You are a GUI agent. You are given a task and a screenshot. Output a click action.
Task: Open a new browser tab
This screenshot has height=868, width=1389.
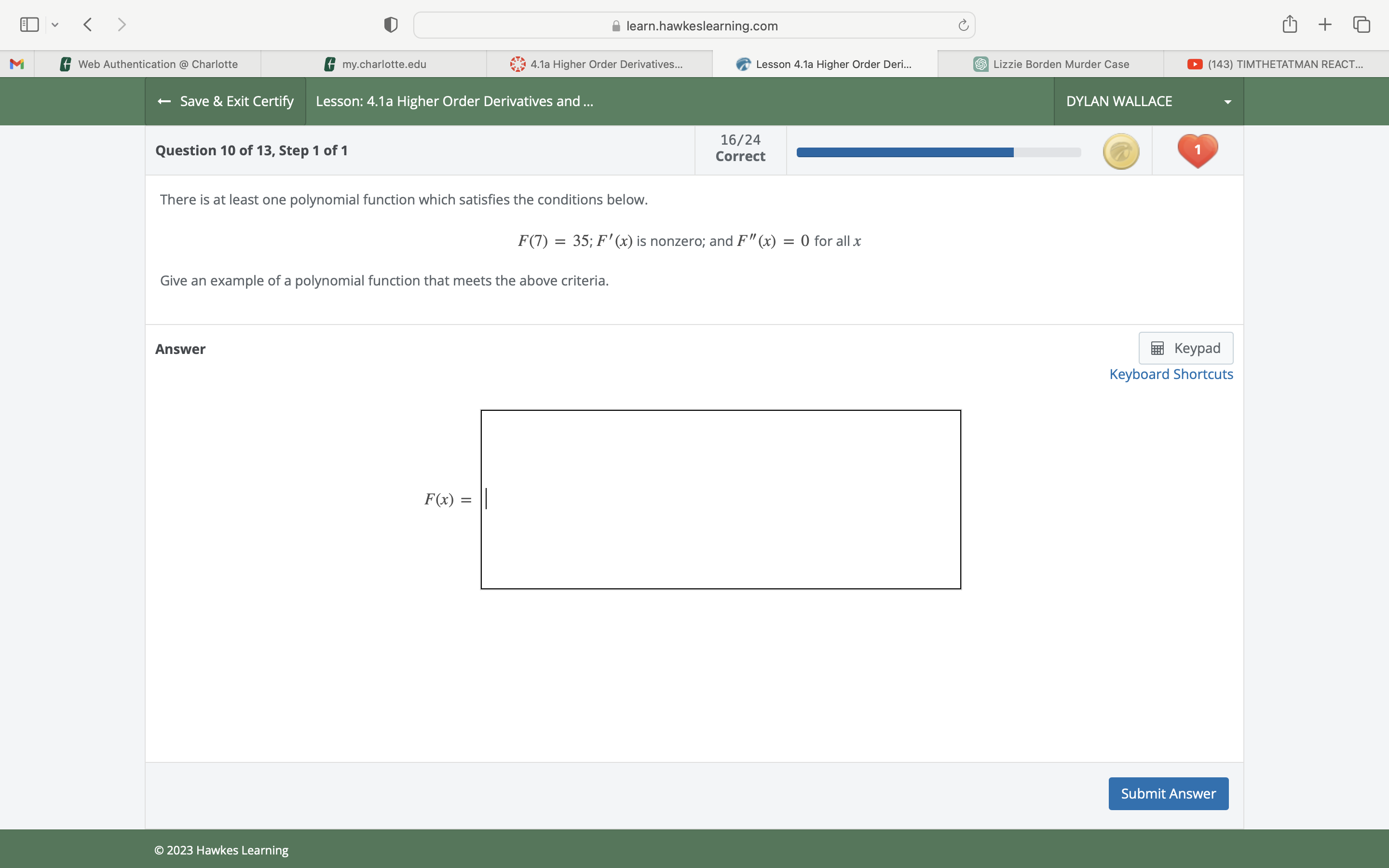tap(1325, 24)
